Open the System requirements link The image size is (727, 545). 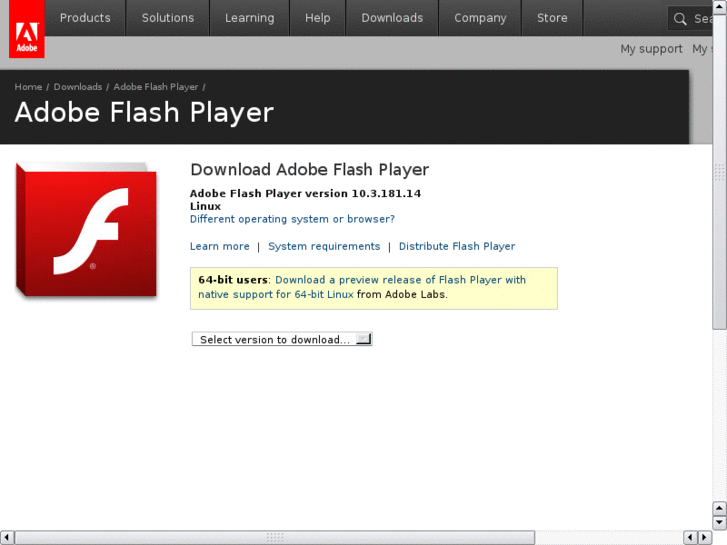[x=324, y=246]
